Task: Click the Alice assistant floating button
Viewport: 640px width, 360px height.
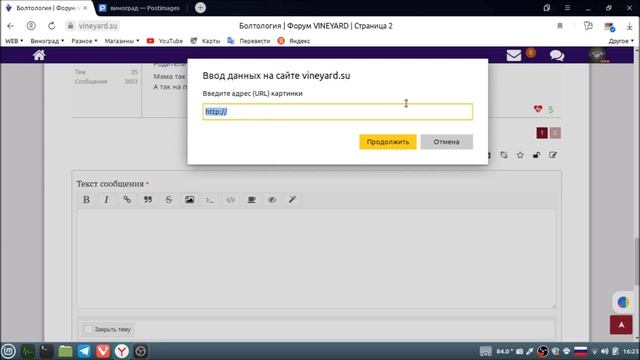Action: pyautogui.click(x=622, y=302)
